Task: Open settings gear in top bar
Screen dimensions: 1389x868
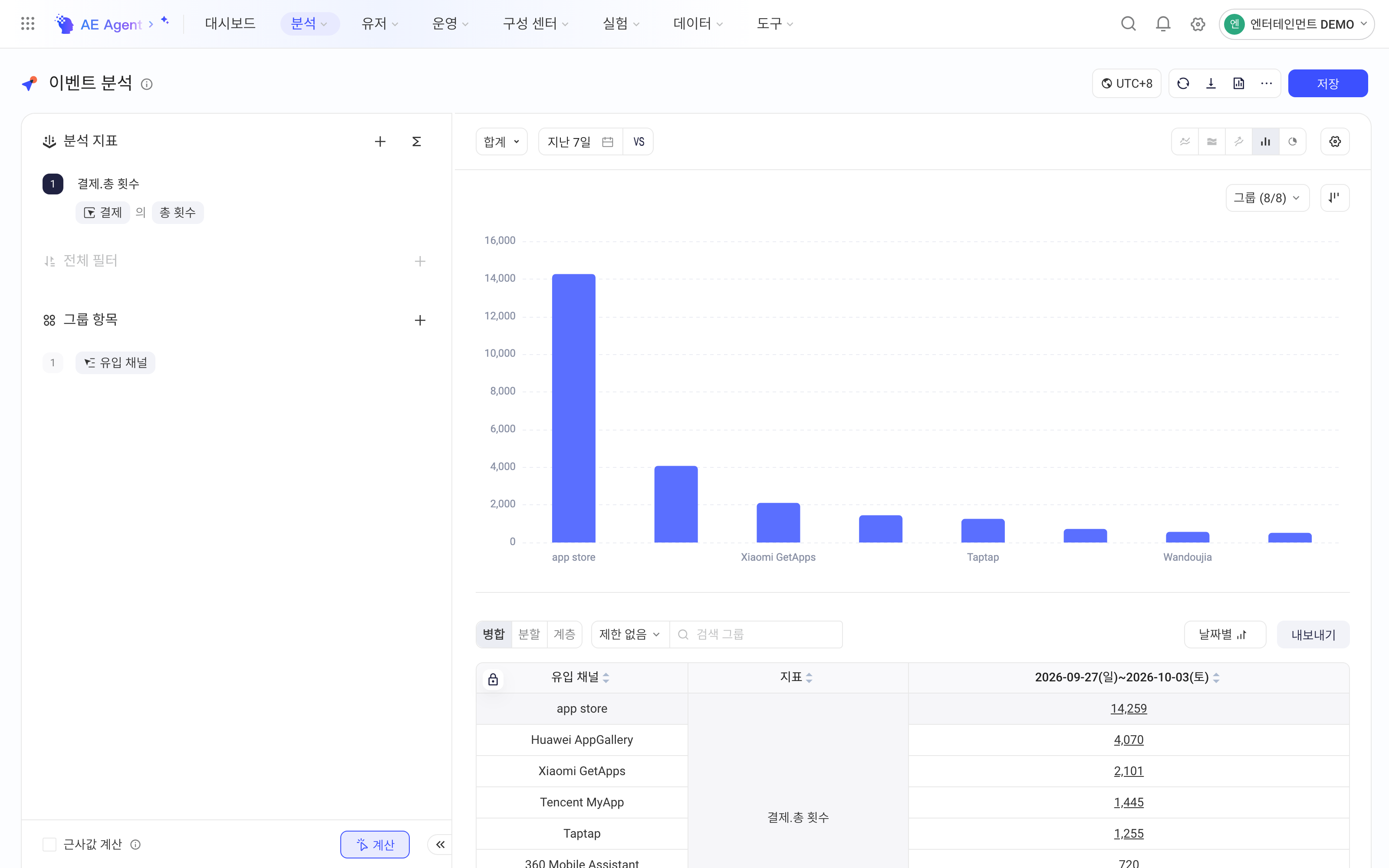Action: (1197, 24)
